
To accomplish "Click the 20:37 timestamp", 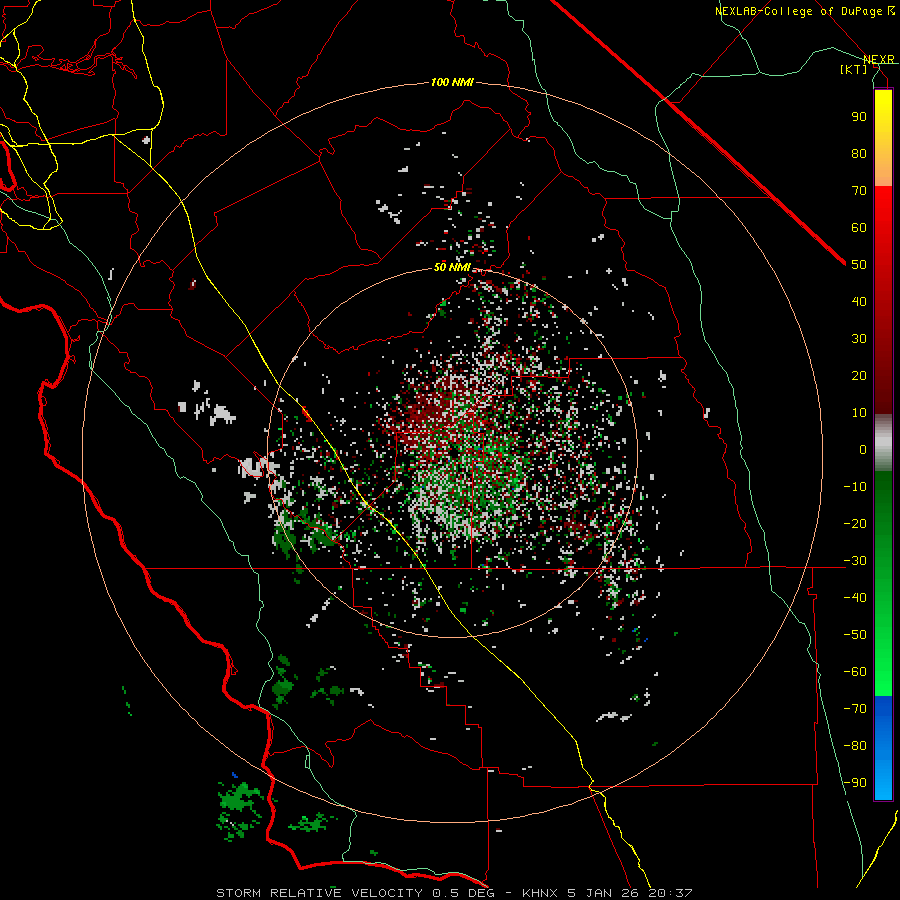I will [x=670, y=893].
